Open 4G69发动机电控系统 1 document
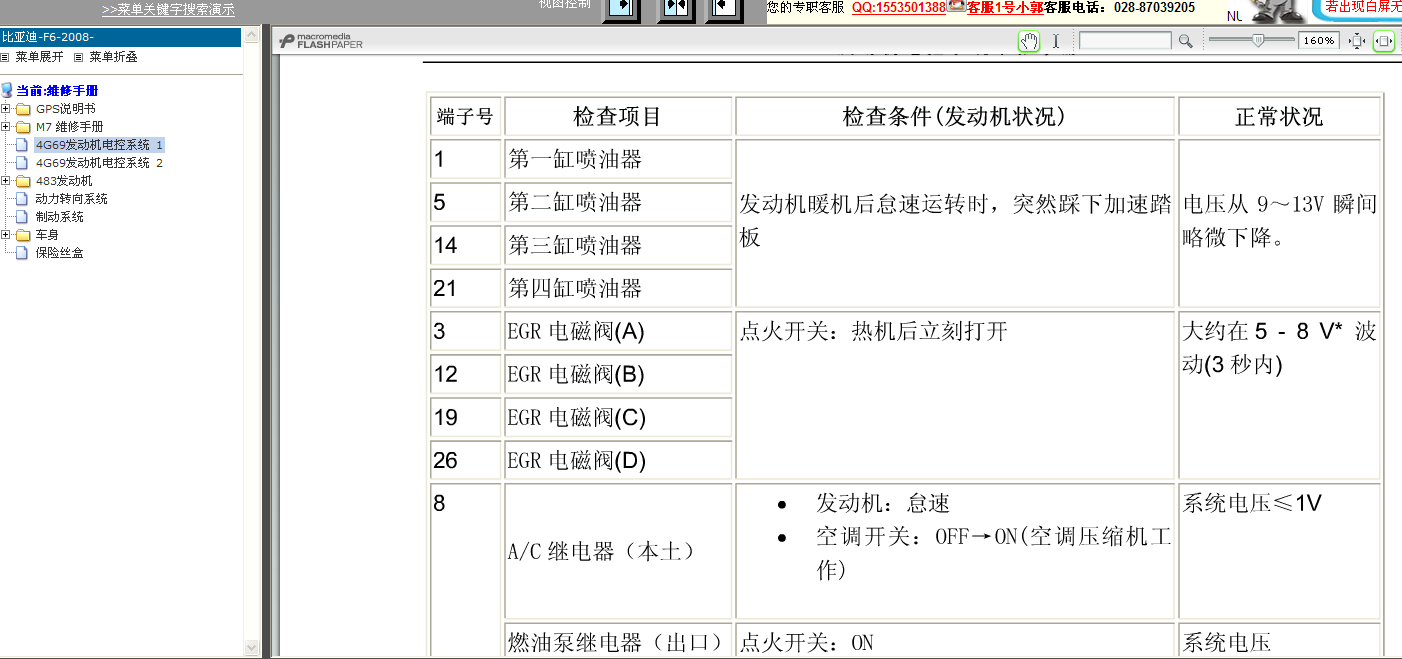 tap(99, 145)
